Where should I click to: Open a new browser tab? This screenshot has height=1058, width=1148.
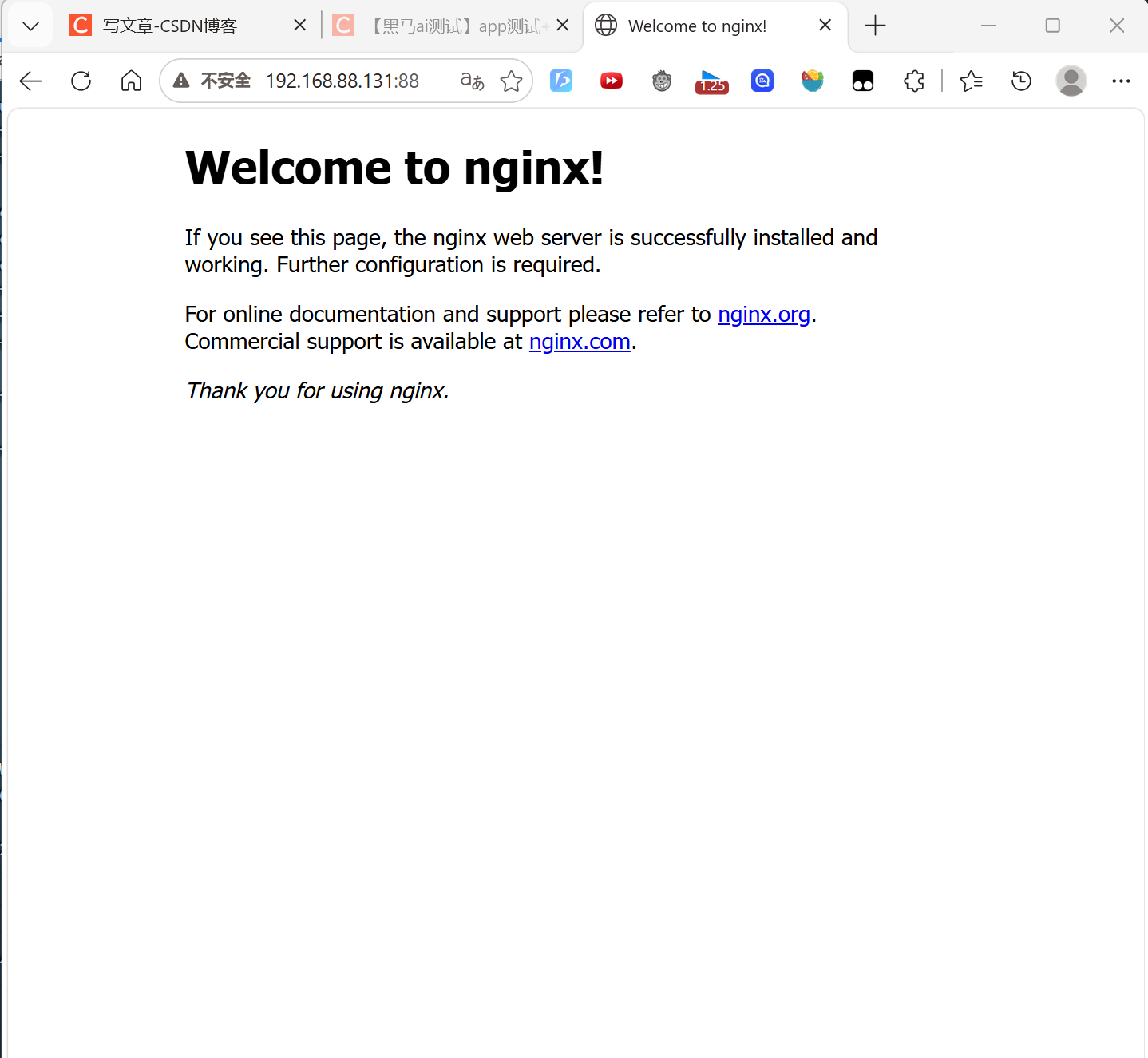(x=876, y=26)
